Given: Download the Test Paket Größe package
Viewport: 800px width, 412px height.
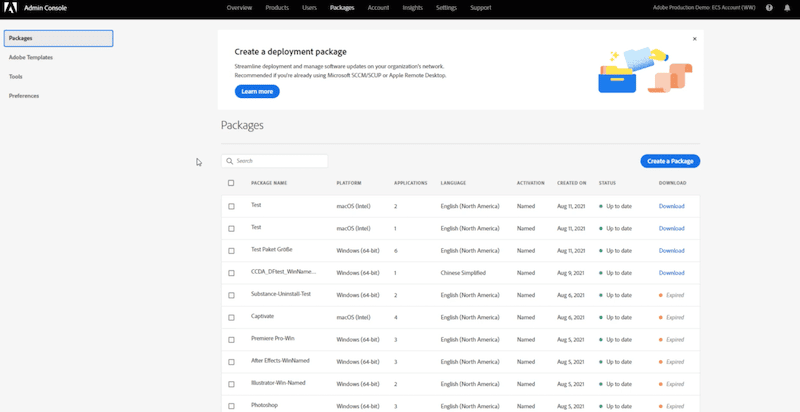Looking at the screenshot, I should tap(671, 251).
